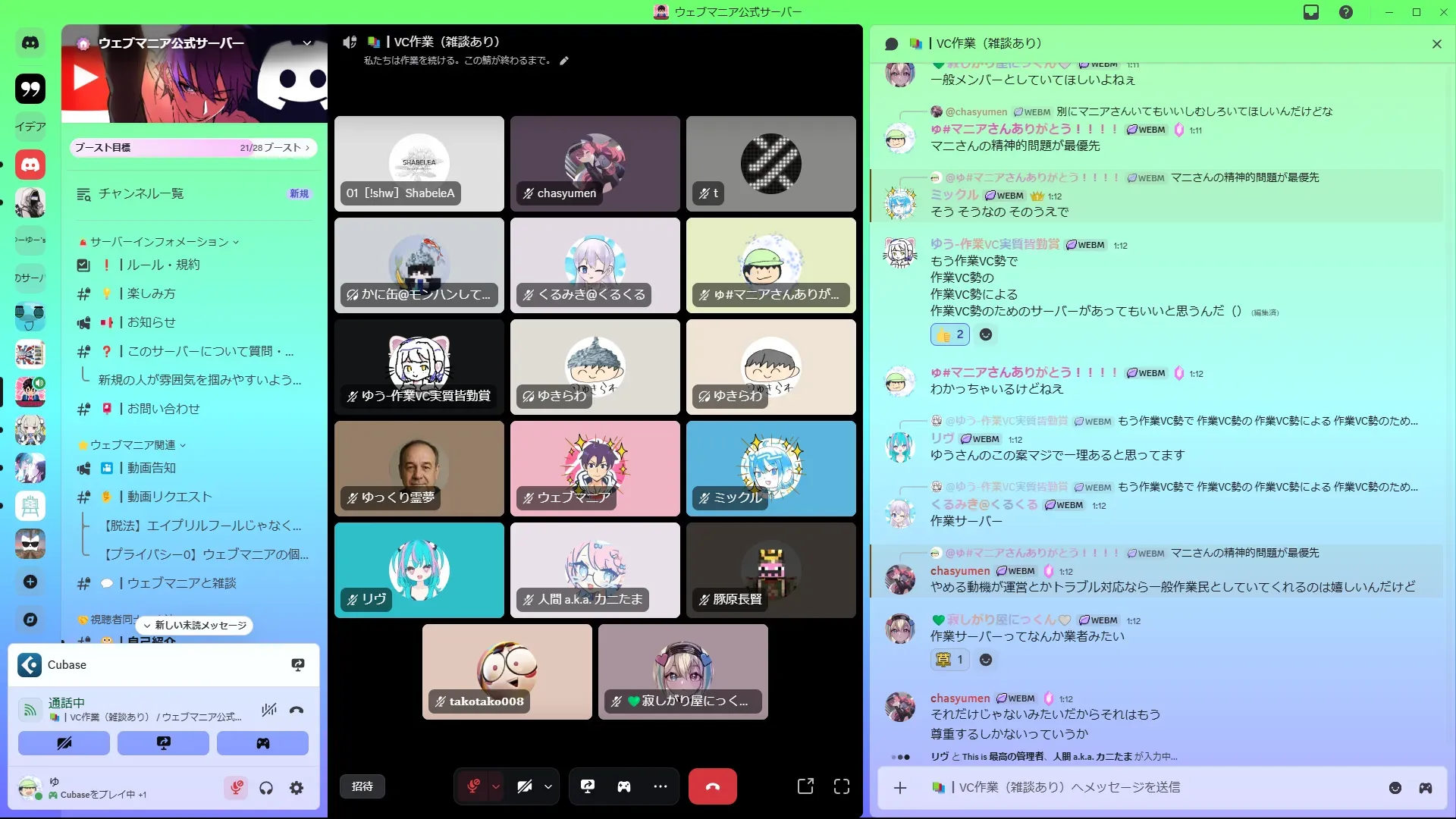
Task: Open the activities game controller icon in call bar
Action: (x=623, y=786)
